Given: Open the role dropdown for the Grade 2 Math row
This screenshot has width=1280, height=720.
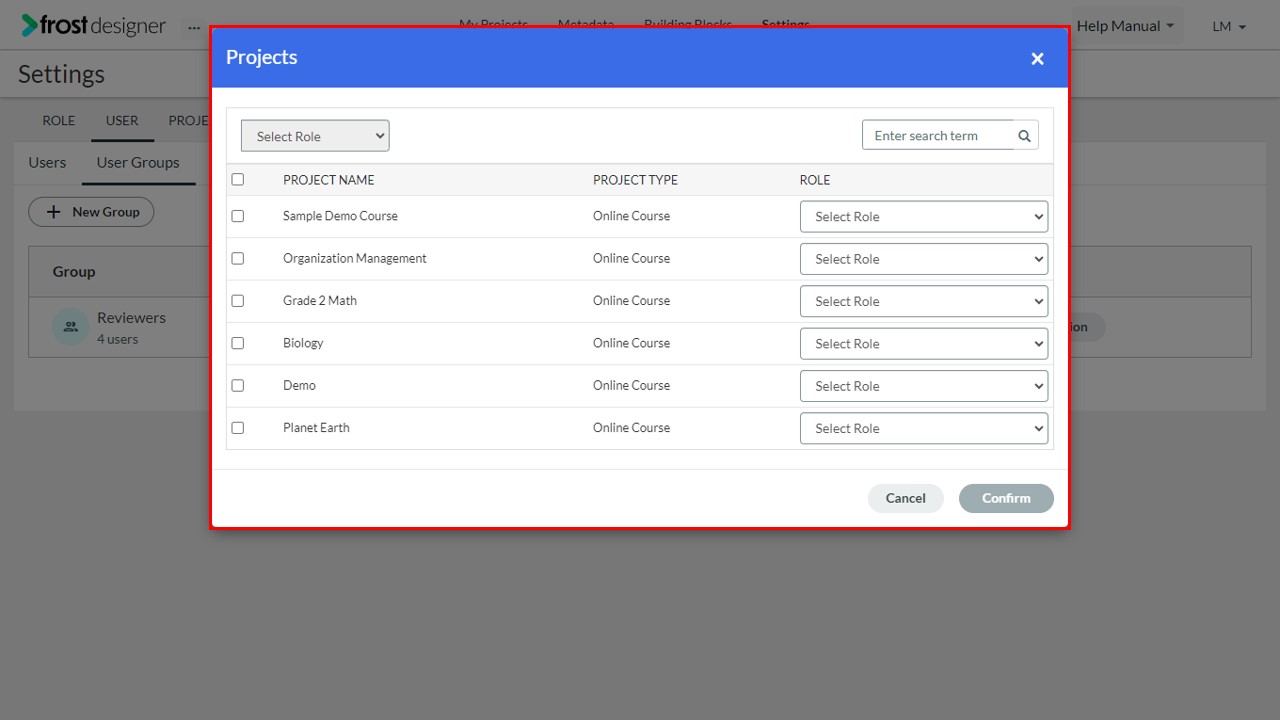Looking at the screenshot, I should (x=924, y=301).
